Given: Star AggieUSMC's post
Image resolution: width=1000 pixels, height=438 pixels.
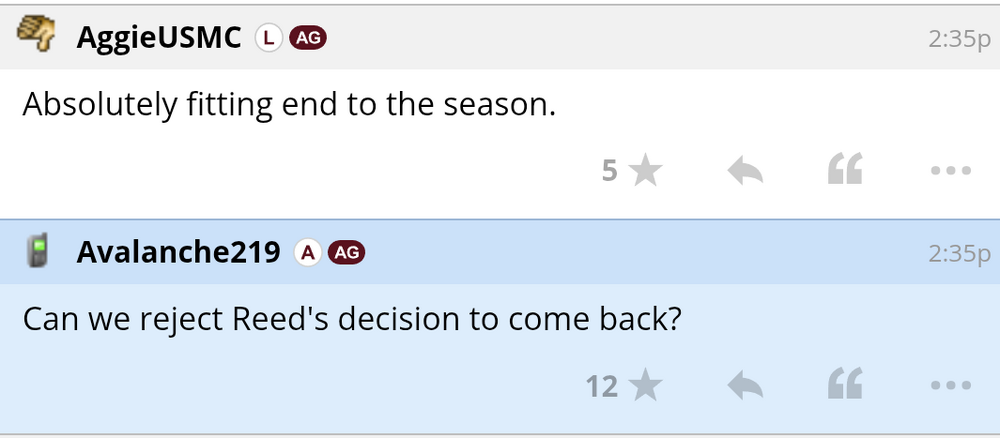Looking at the screenshot, I should pyautogui.click(x=646, y=171).
